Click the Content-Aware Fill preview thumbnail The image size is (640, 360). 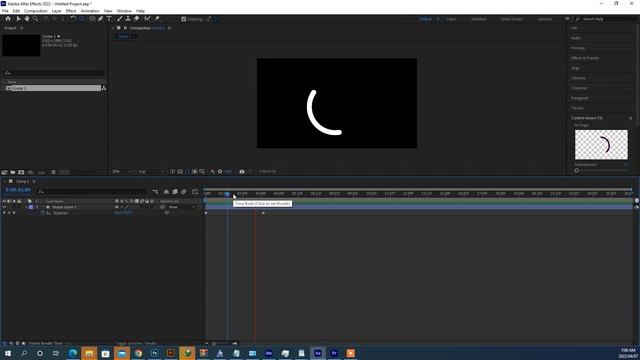[601, 145]
